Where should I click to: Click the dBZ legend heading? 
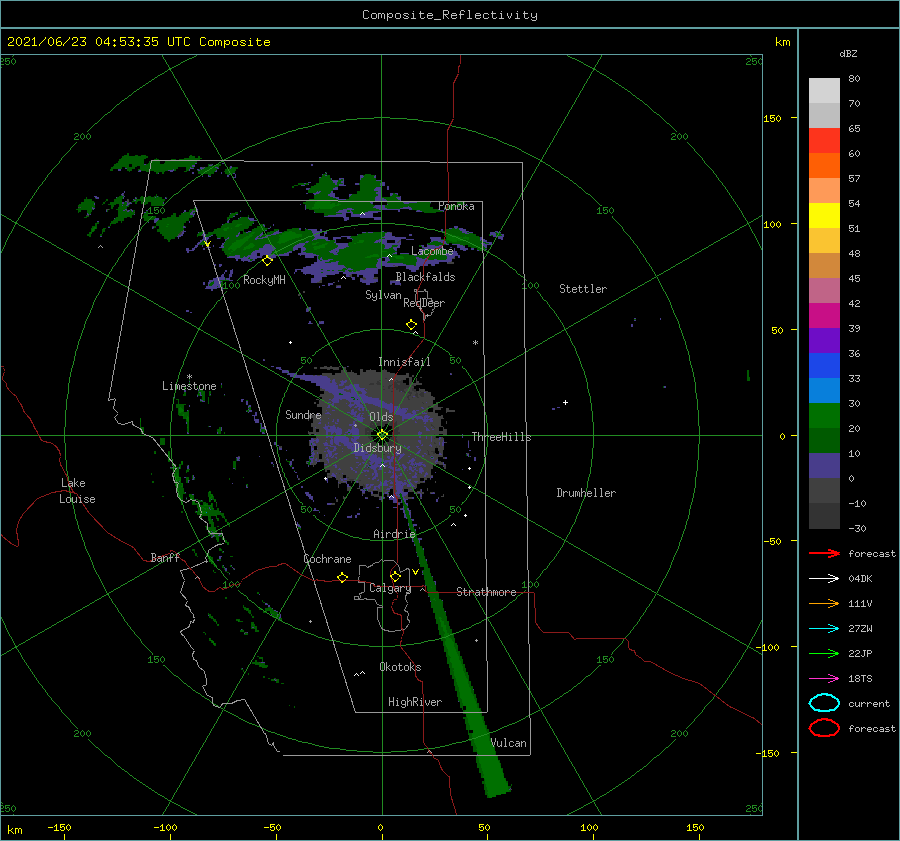tap(848, 53)
